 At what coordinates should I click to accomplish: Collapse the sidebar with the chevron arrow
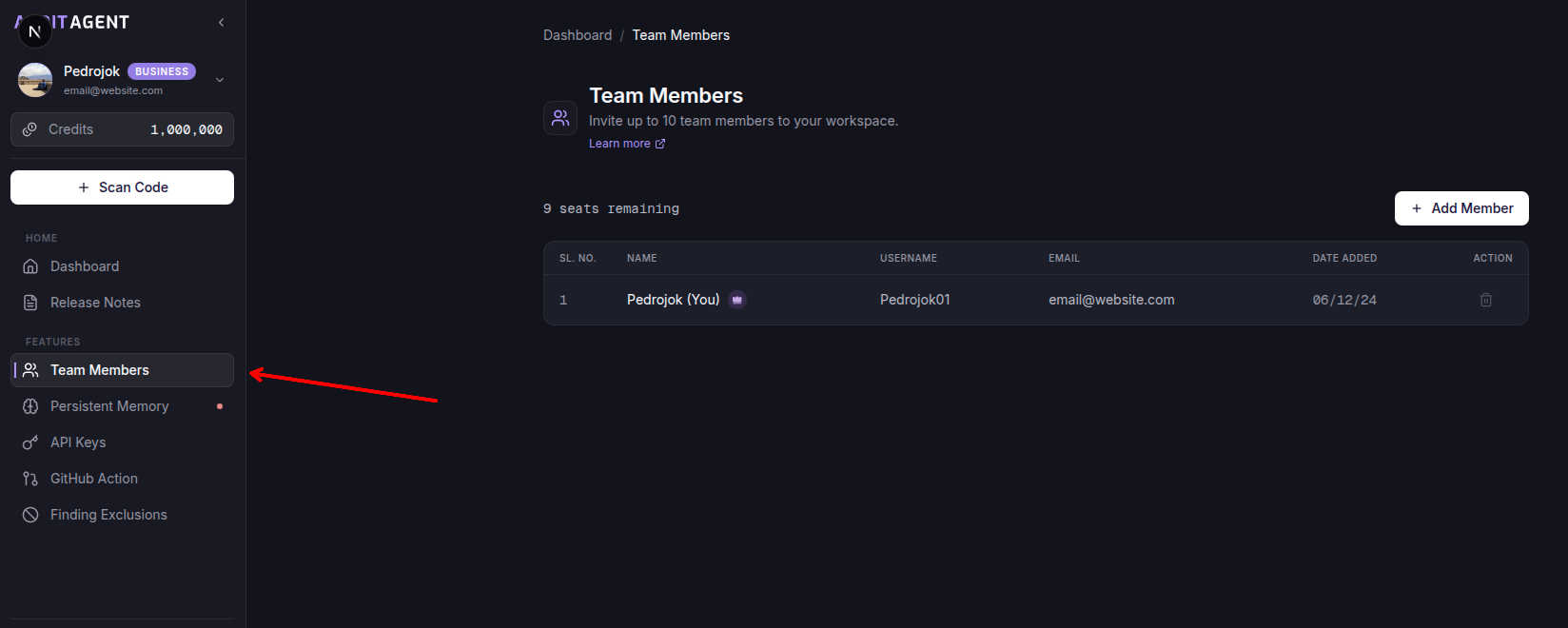click(221, 22)
